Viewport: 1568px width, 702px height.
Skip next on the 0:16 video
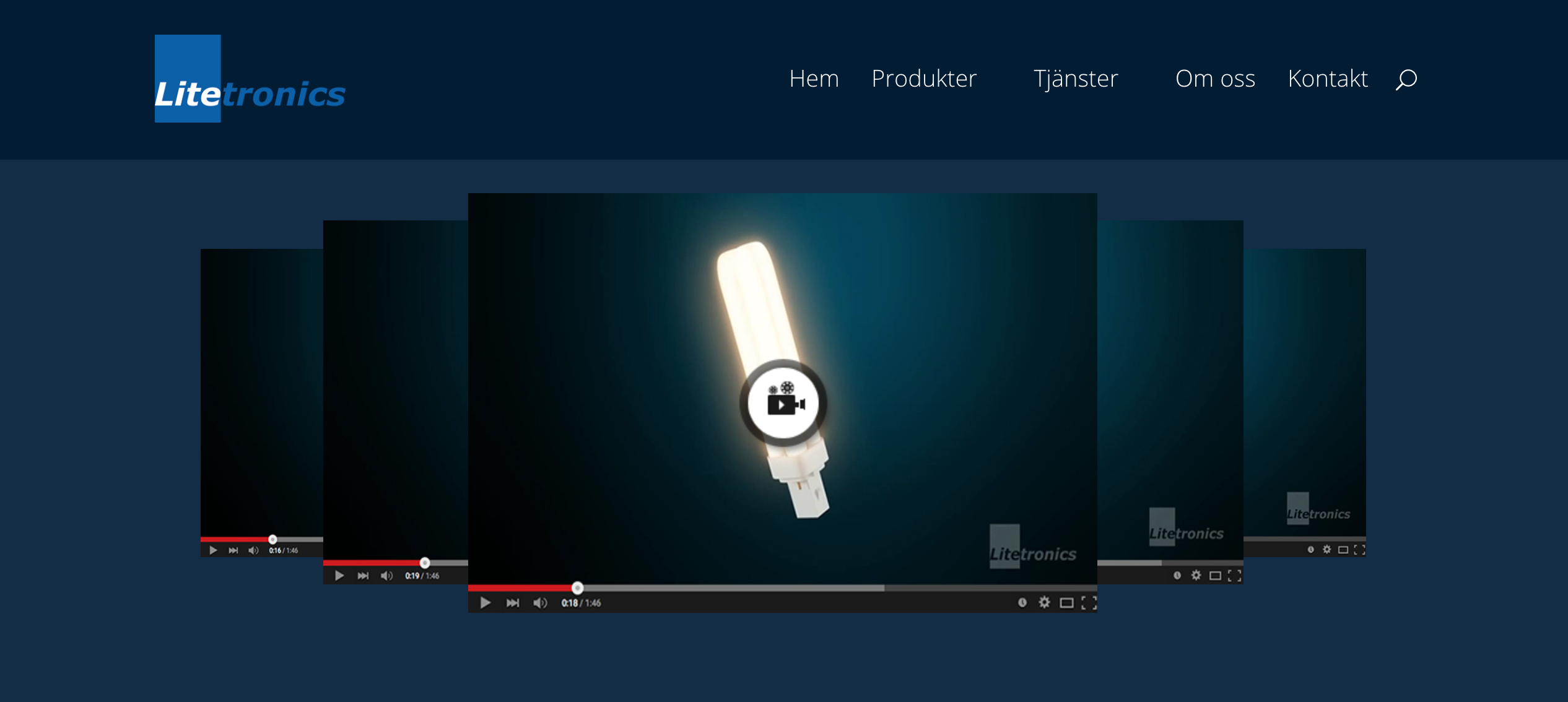[x=233, y=550]
